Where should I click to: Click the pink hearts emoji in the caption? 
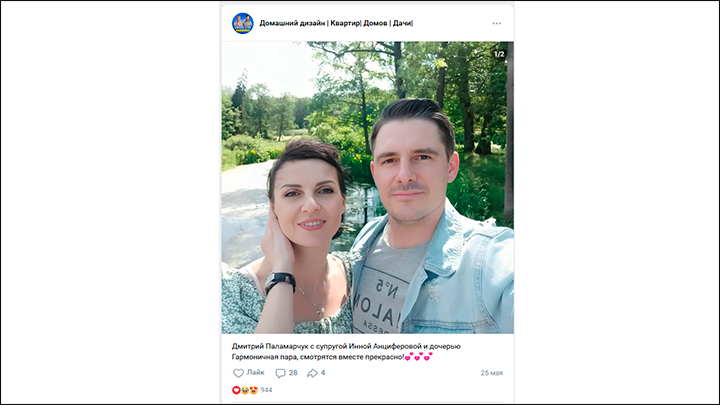click(418, 356)
